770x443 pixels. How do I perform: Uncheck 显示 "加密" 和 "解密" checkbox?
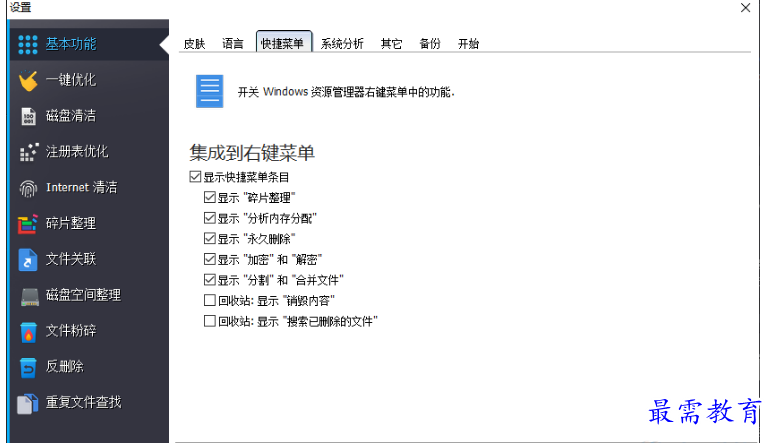tap(210, 259)
